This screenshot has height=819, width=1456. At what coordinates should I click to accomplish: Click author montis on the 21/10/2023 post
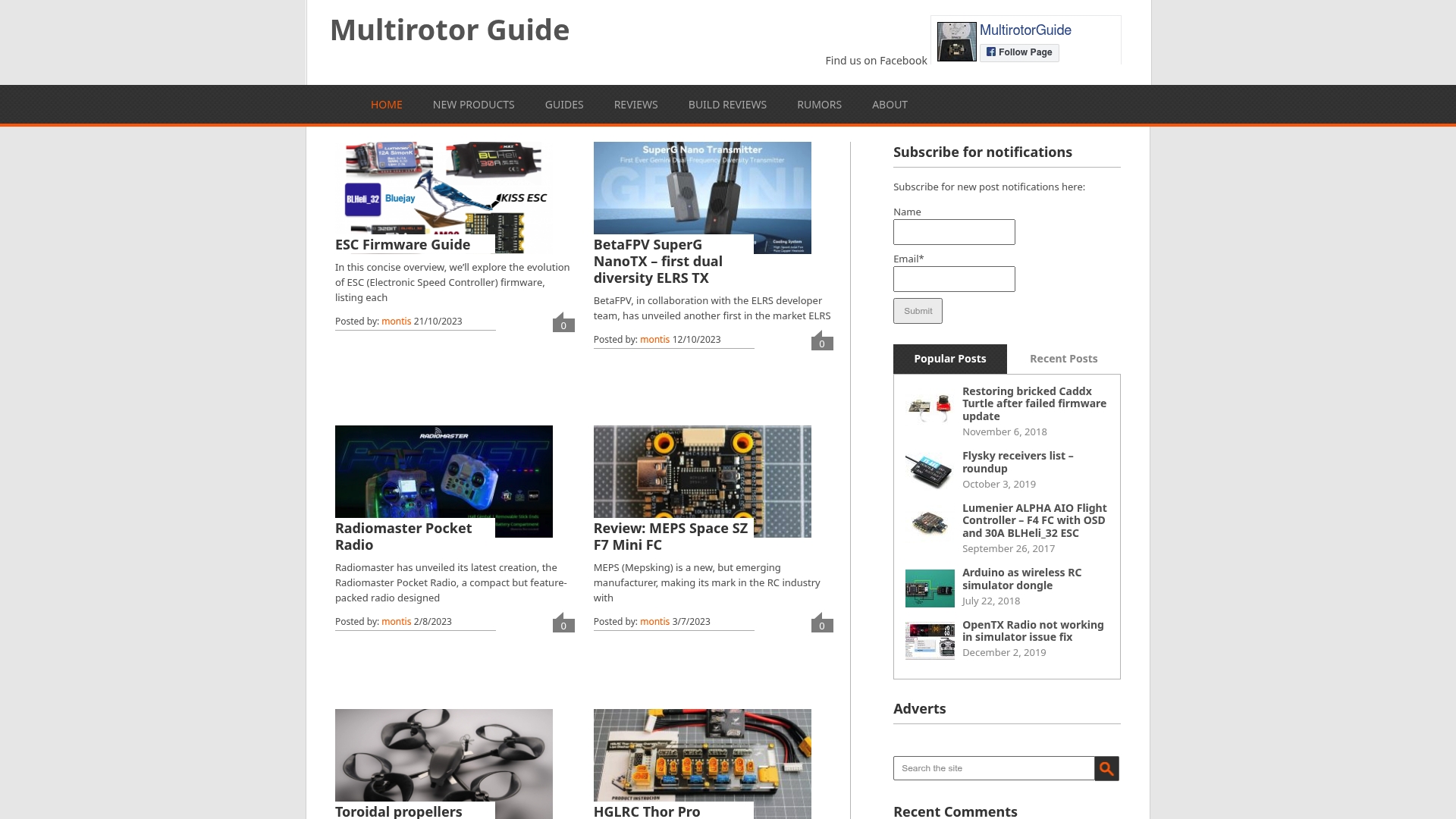(x=396, y=322)
